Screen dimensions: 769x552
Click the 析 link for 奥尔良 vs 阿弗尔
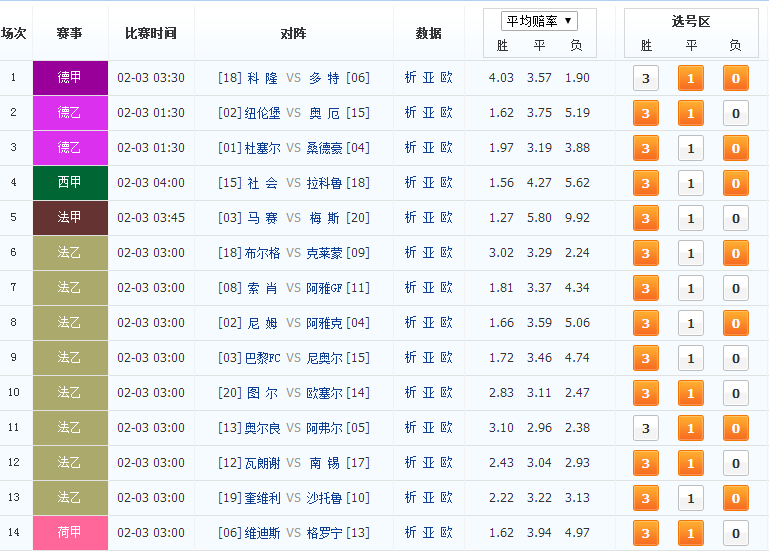coord(411,428)
